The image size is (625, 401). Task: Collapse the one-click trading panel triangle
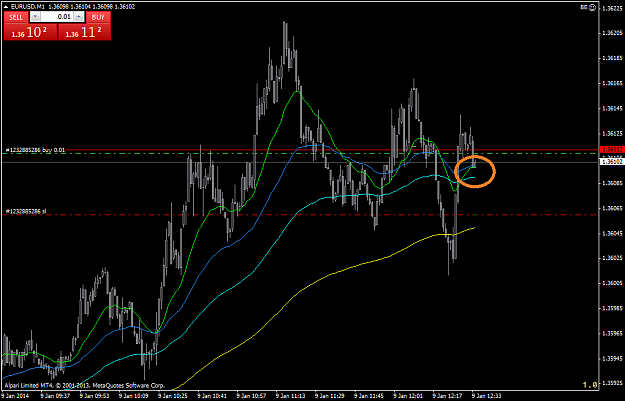(6, 7)
